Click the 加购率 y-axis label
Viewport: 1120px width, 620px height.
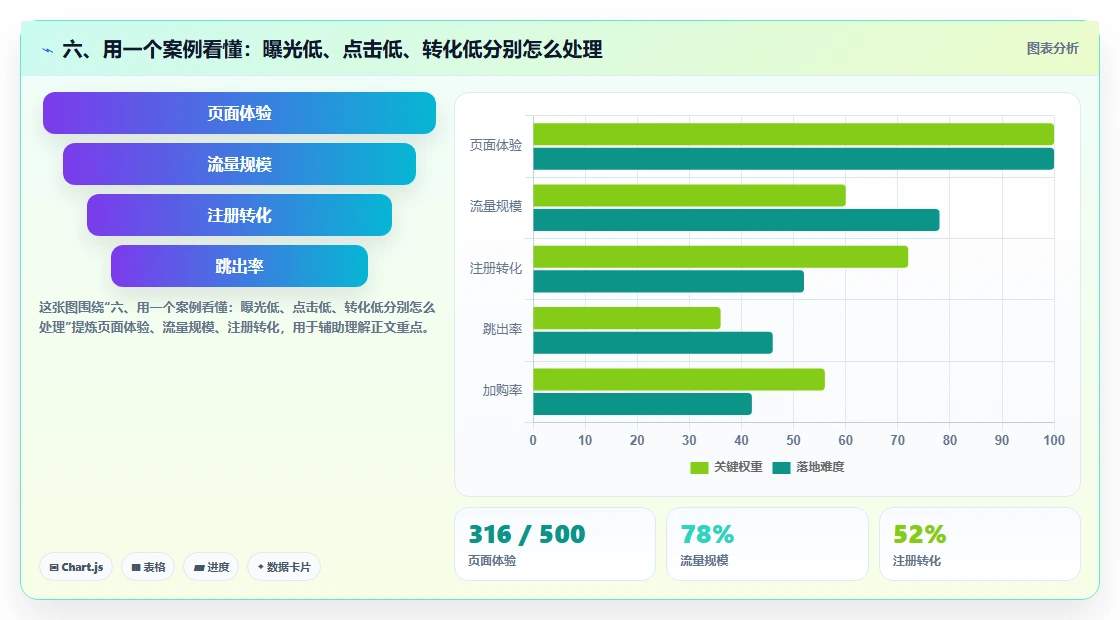(502, 391)
